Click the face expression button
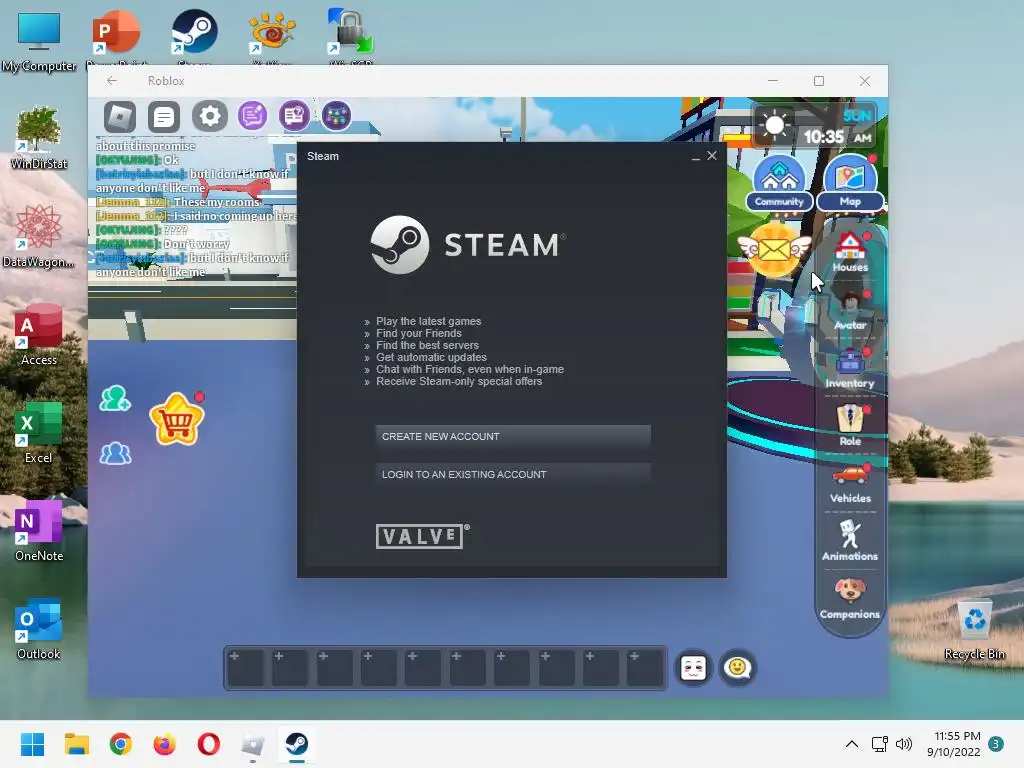This screenshot has height=768, width=1024. (x=693, y=668)
